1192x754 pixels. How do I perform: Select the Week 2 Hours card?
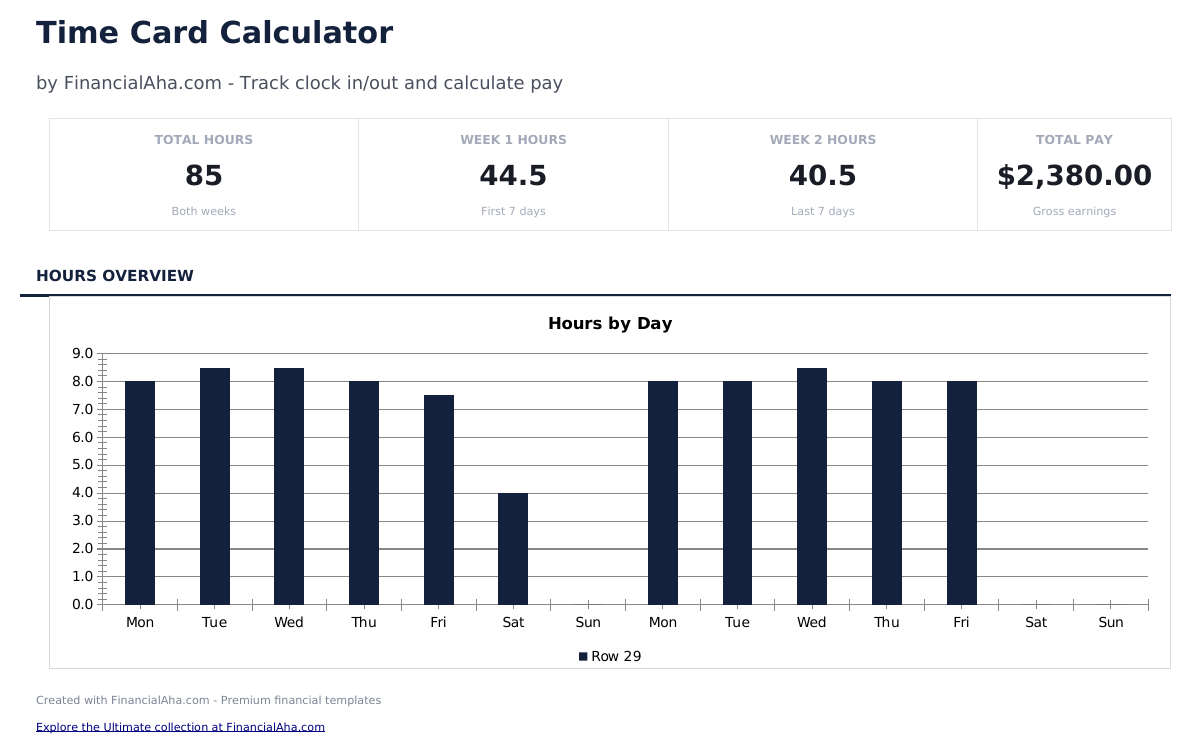pyautogui.click(x=822, y=175)
